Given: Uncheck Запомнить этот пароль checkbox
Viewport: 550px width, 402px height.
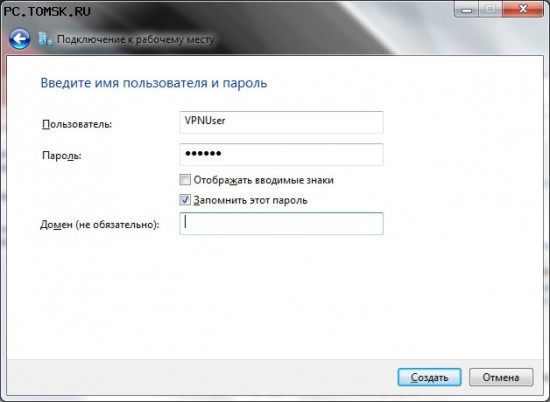Looking at the screenshot, I should coord(185,200).
